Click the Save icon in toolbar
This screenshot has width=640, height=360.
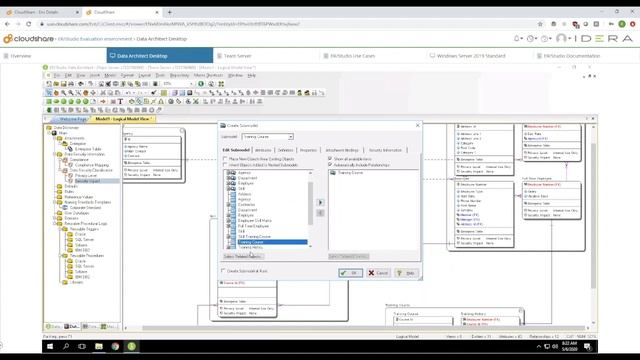coord(64,84)
